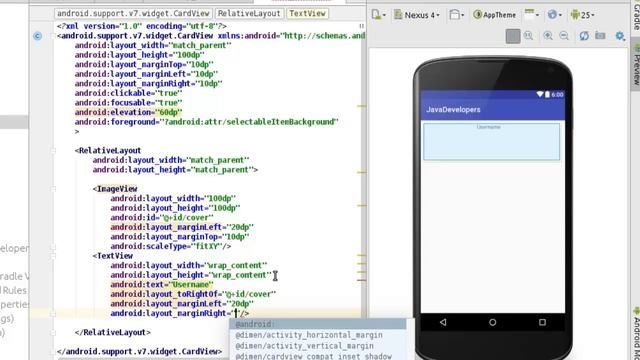Choose @android: autocomplete suggestion
This screenshot has width=640, height=360.
(x=318, y=324)
